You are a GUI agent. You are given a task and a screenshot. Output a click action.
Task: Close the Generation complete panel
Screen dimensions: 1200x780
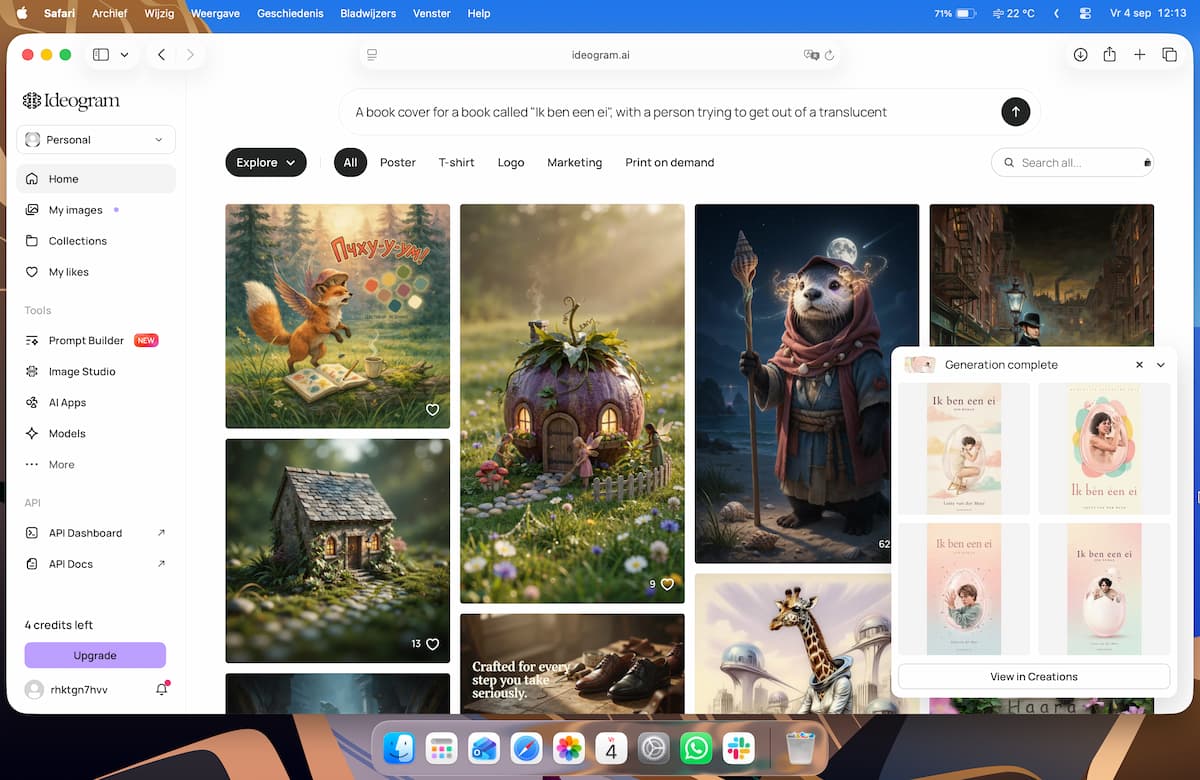[x=1139, y=365]
